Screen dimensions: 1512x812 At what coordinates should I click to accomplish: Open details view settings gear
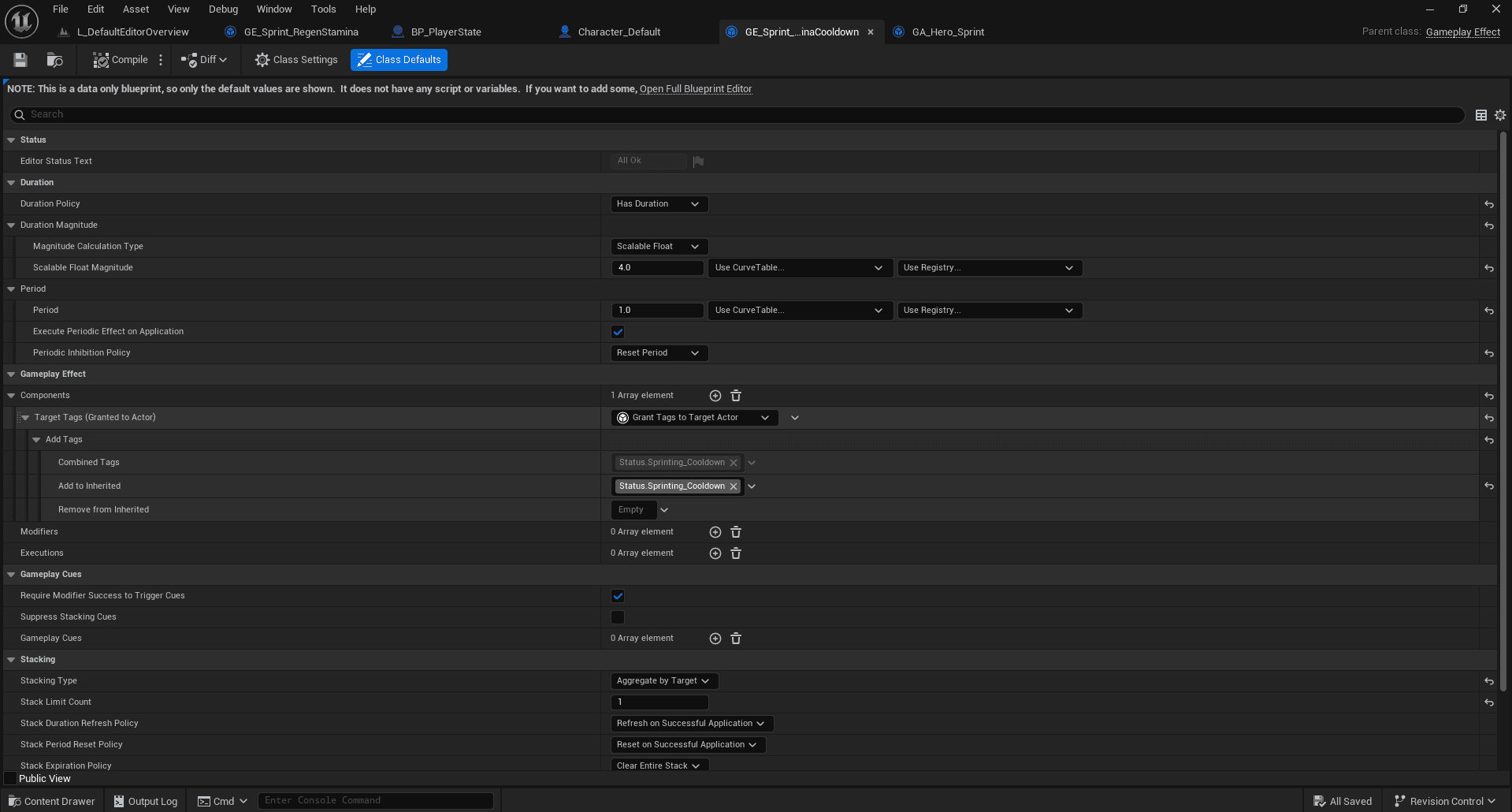[x=1500, y=115]
